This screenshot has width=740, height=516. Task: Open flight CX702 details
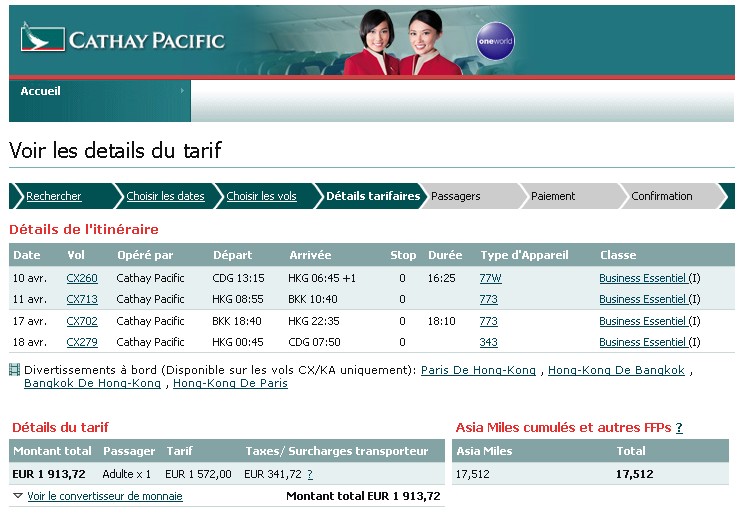click(82, 321)
